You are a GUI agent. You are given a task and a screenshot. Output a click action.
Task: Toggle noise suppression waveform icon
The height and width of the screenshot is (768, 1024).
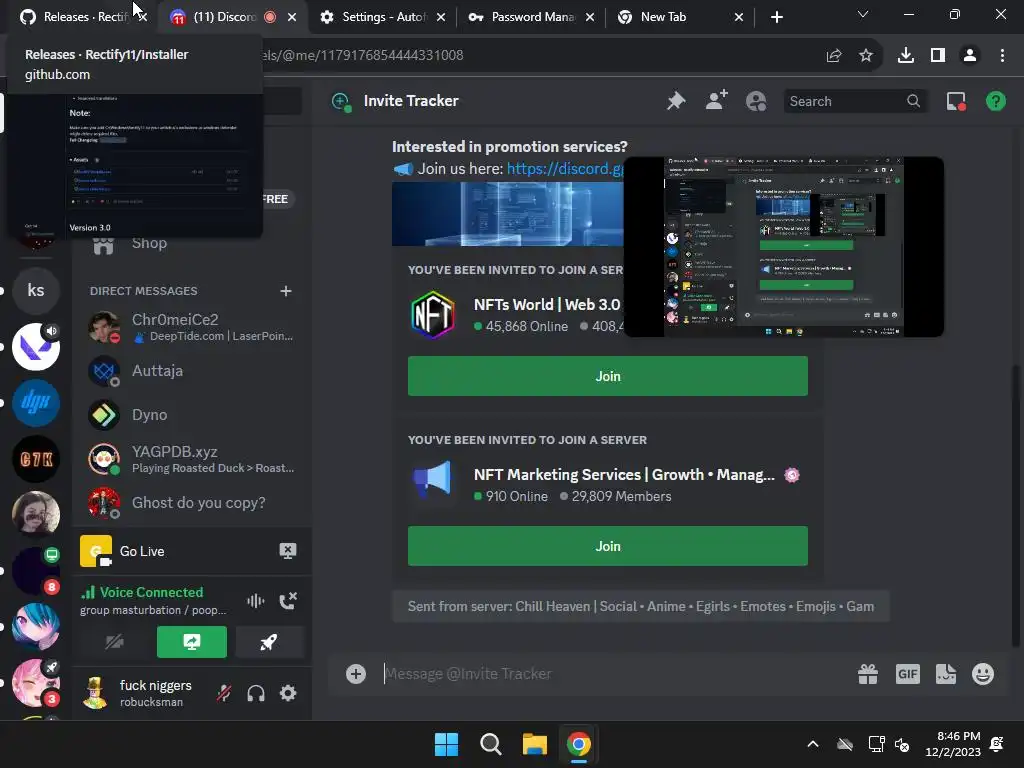click(255, 600)
